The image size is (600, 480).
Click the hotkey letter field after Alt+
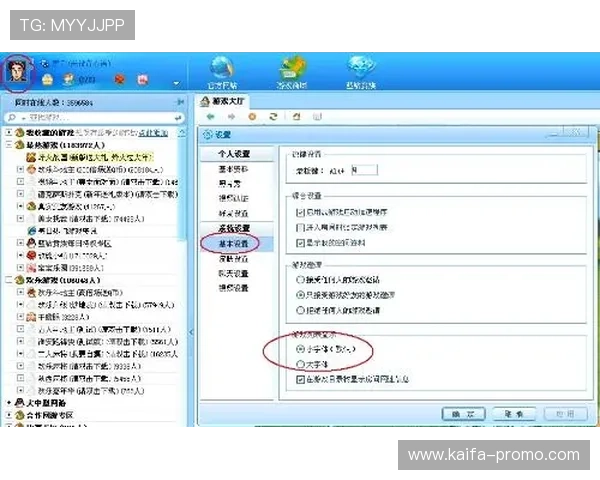pyautogui.click(x=364, y=170)
